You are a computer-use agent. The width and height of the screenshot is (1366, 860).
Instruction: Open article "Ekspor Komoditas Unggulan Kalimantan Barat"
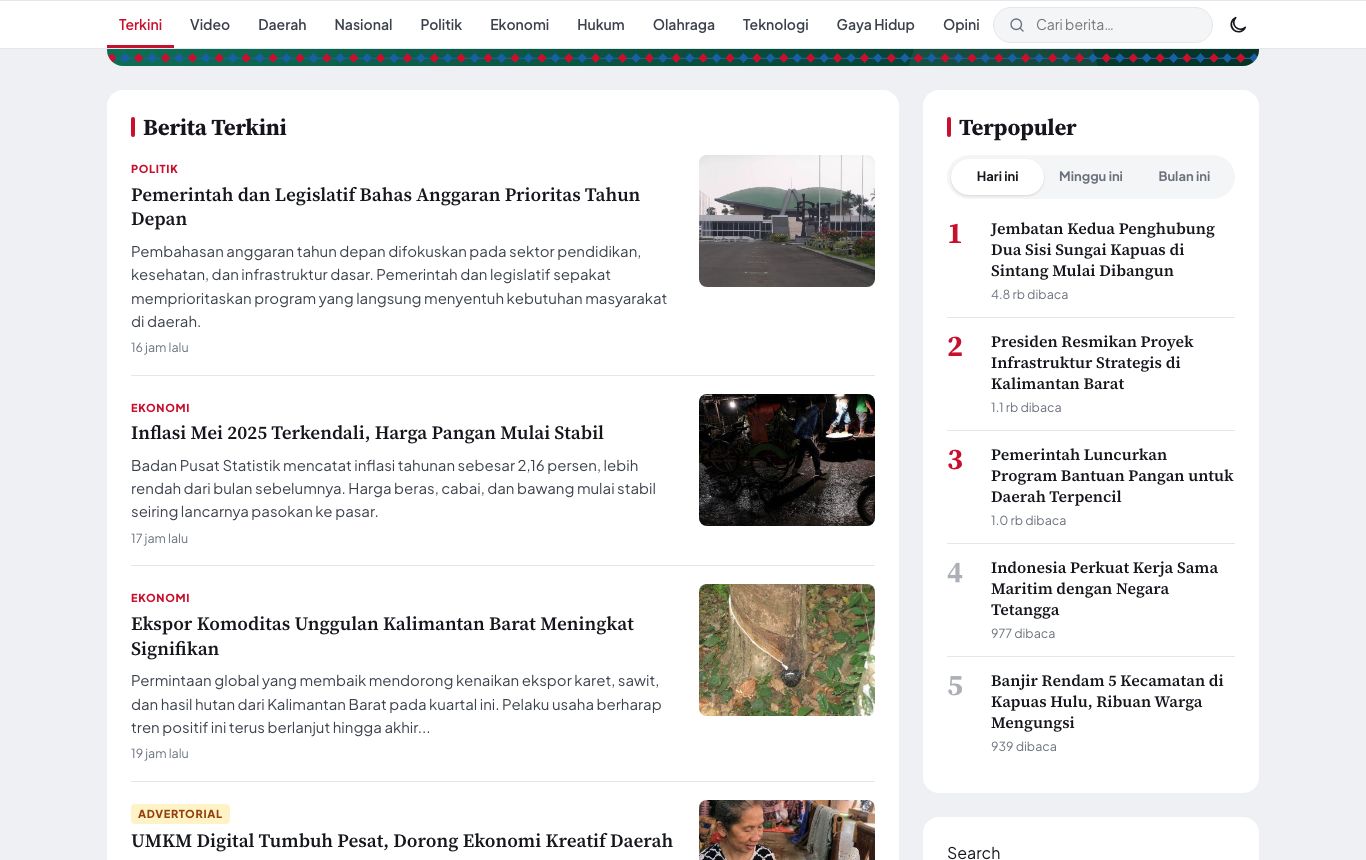(382, 636)
